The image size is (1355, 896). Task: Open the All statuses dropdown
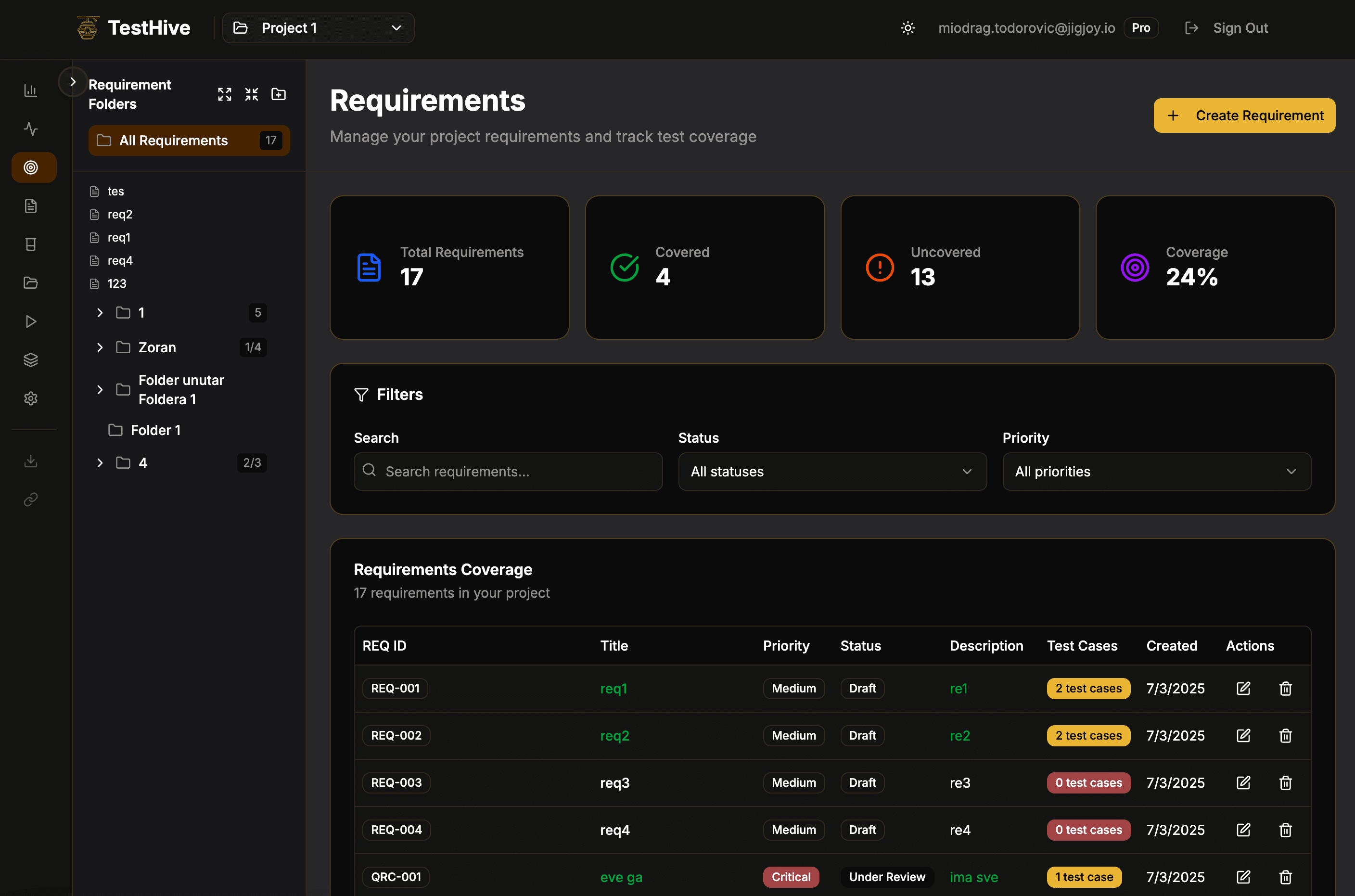pyautogui.click(x=832, y=472)
